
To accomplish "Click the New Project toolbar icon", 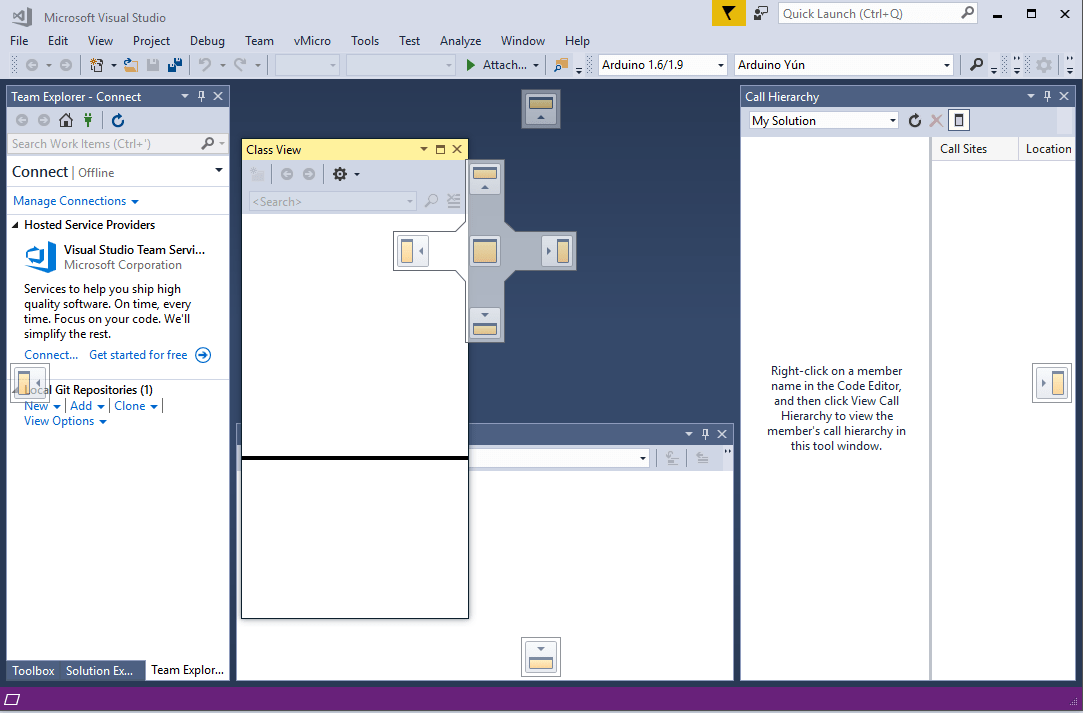I will click(x=96, y=65).
